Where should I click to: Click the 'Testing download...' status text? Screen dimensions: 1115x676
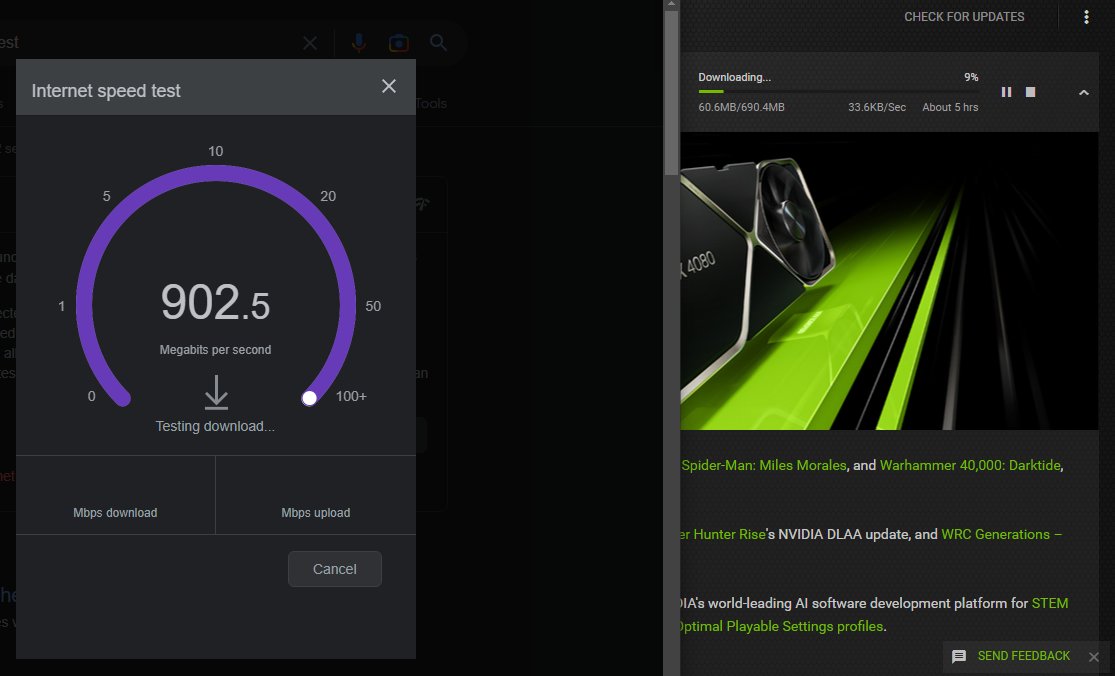(x=215, y=426)
